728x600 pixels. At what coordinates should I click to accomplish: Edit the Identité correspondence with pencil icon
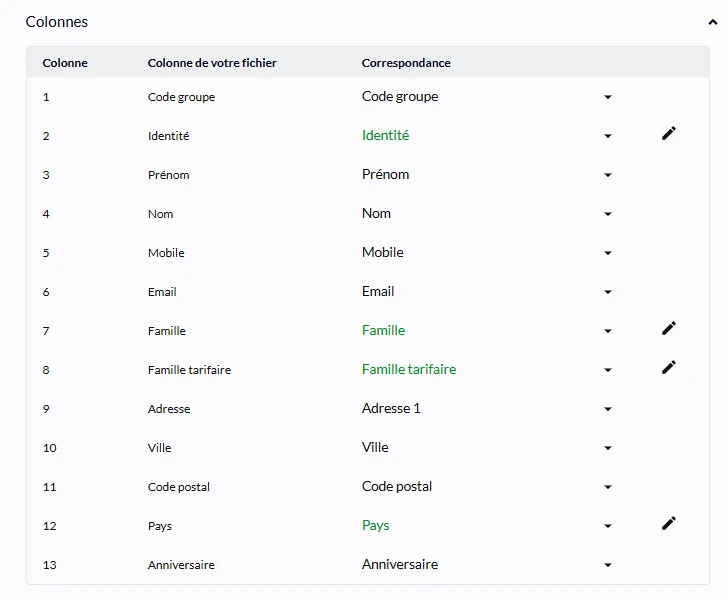point(669,133)
